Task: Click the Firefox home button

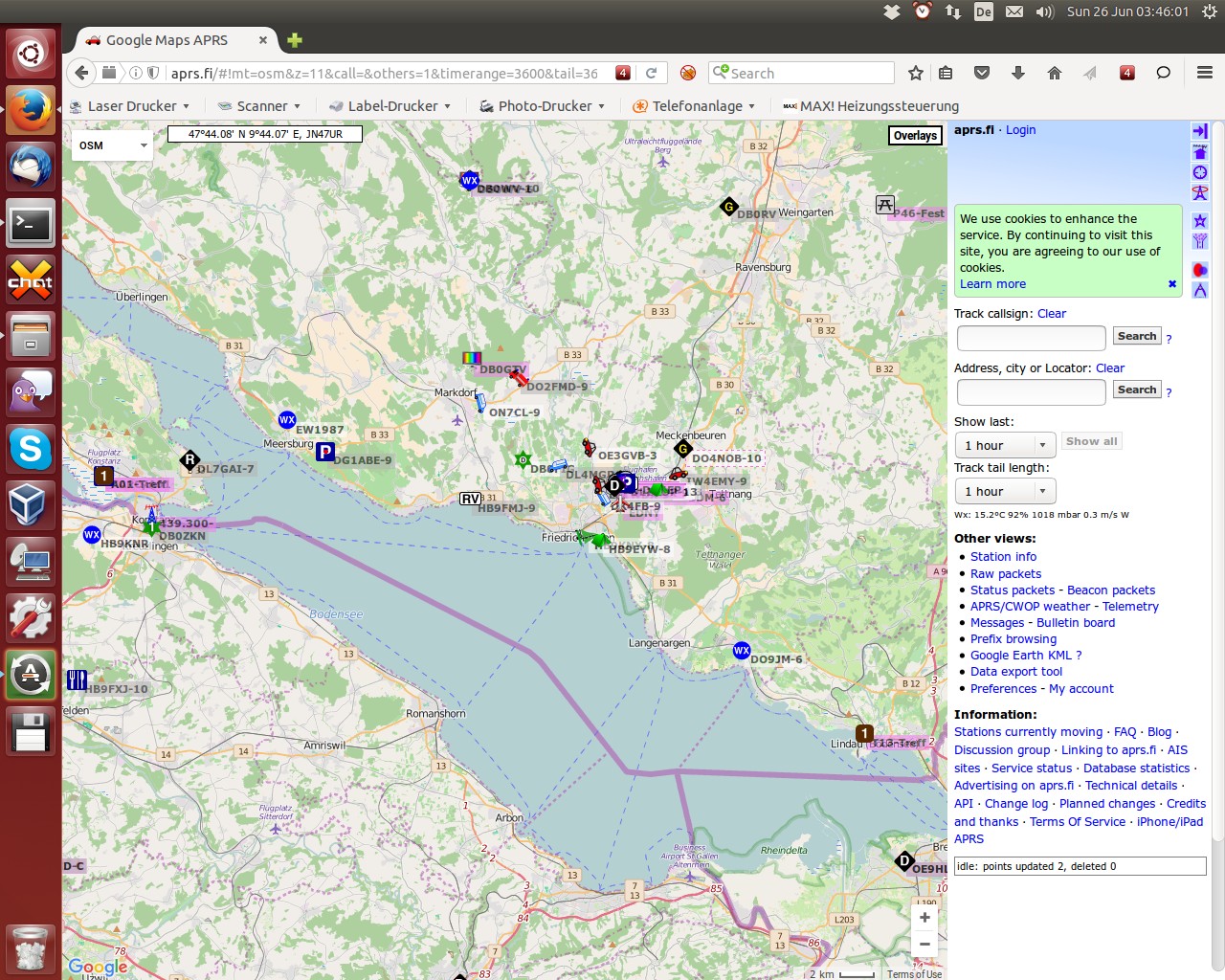Action: coord(1055,73)
